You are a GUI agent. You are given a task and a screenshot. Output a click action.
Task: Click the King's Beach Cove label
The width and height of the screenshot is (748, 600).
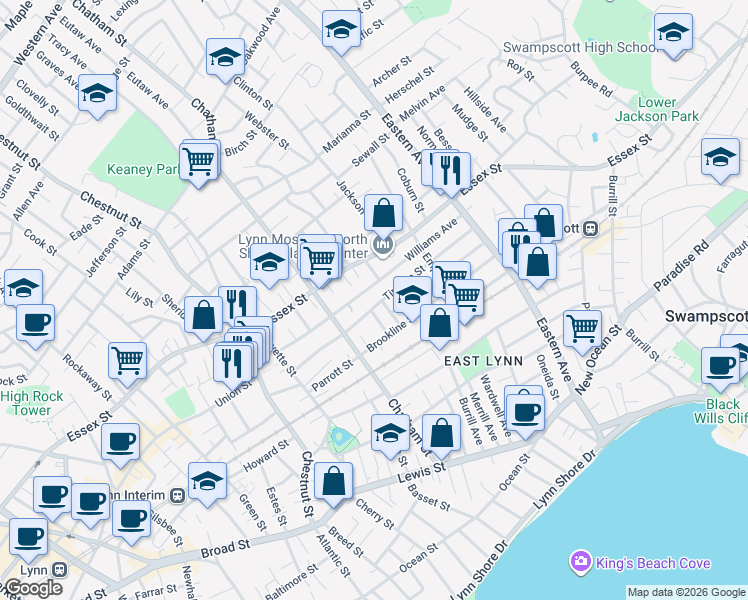(x=653, y=563)
